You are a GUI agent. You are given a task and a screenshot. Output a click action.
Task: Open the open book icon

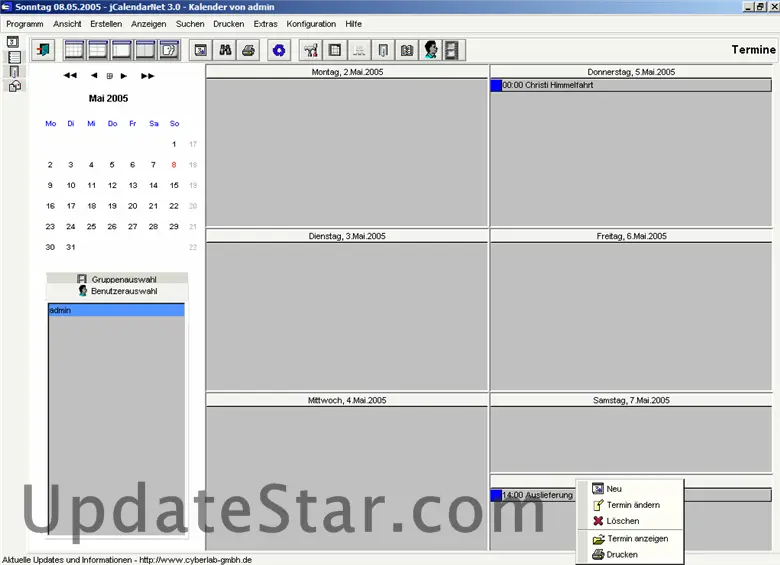pos(407,50)
